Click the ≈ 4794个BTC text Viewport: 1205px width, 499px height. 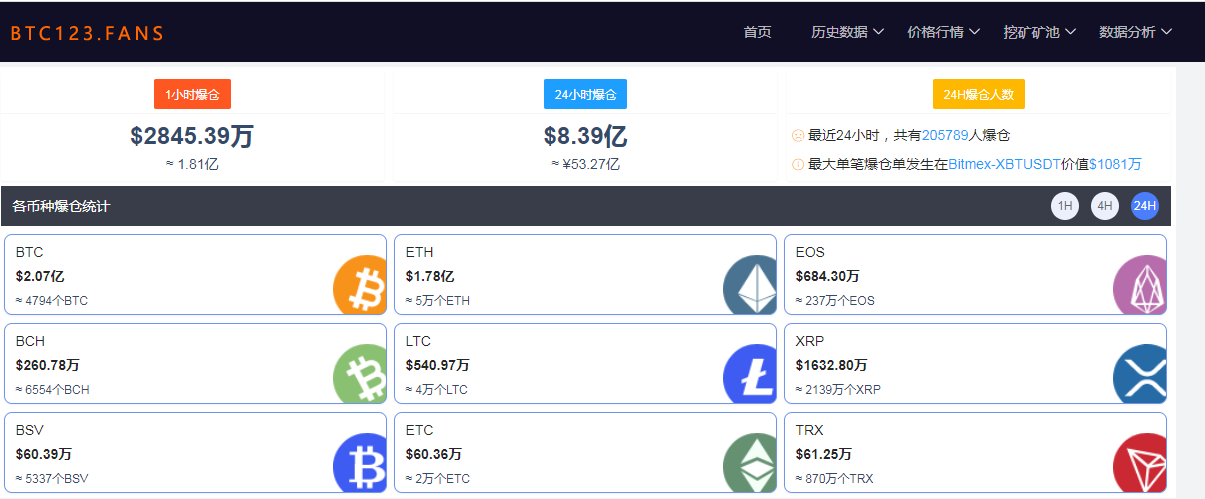(x=52, y=300)
